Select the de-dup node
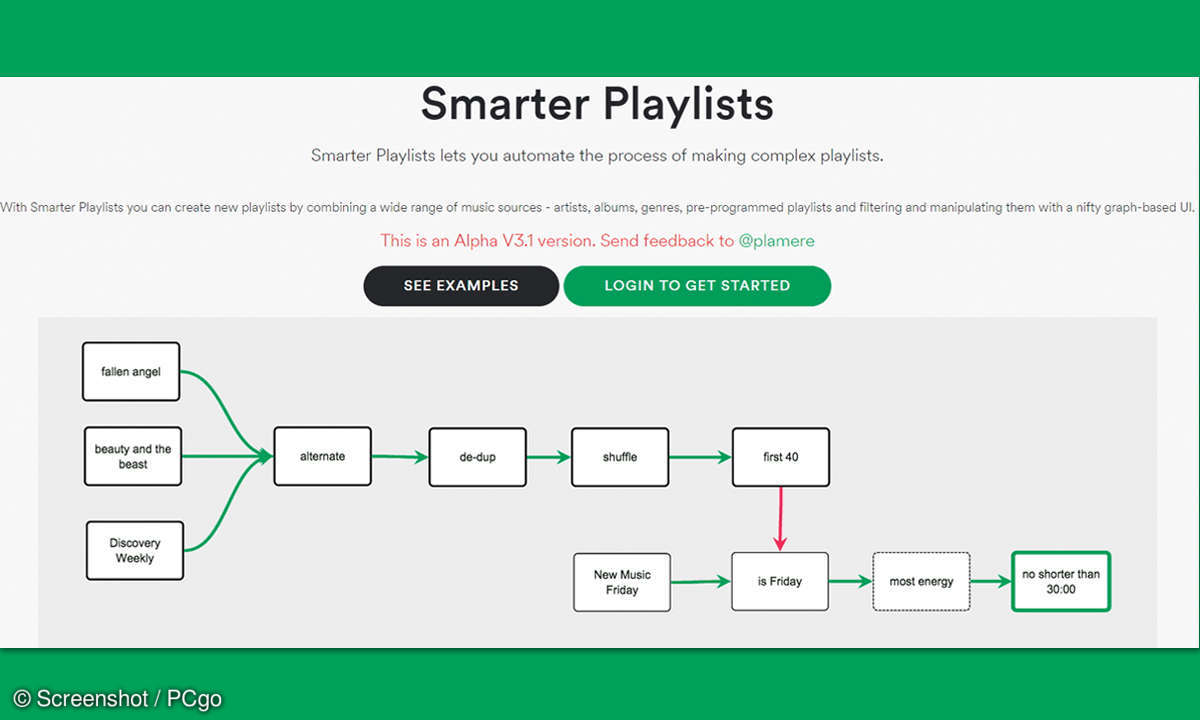 [x=477, y=458]
